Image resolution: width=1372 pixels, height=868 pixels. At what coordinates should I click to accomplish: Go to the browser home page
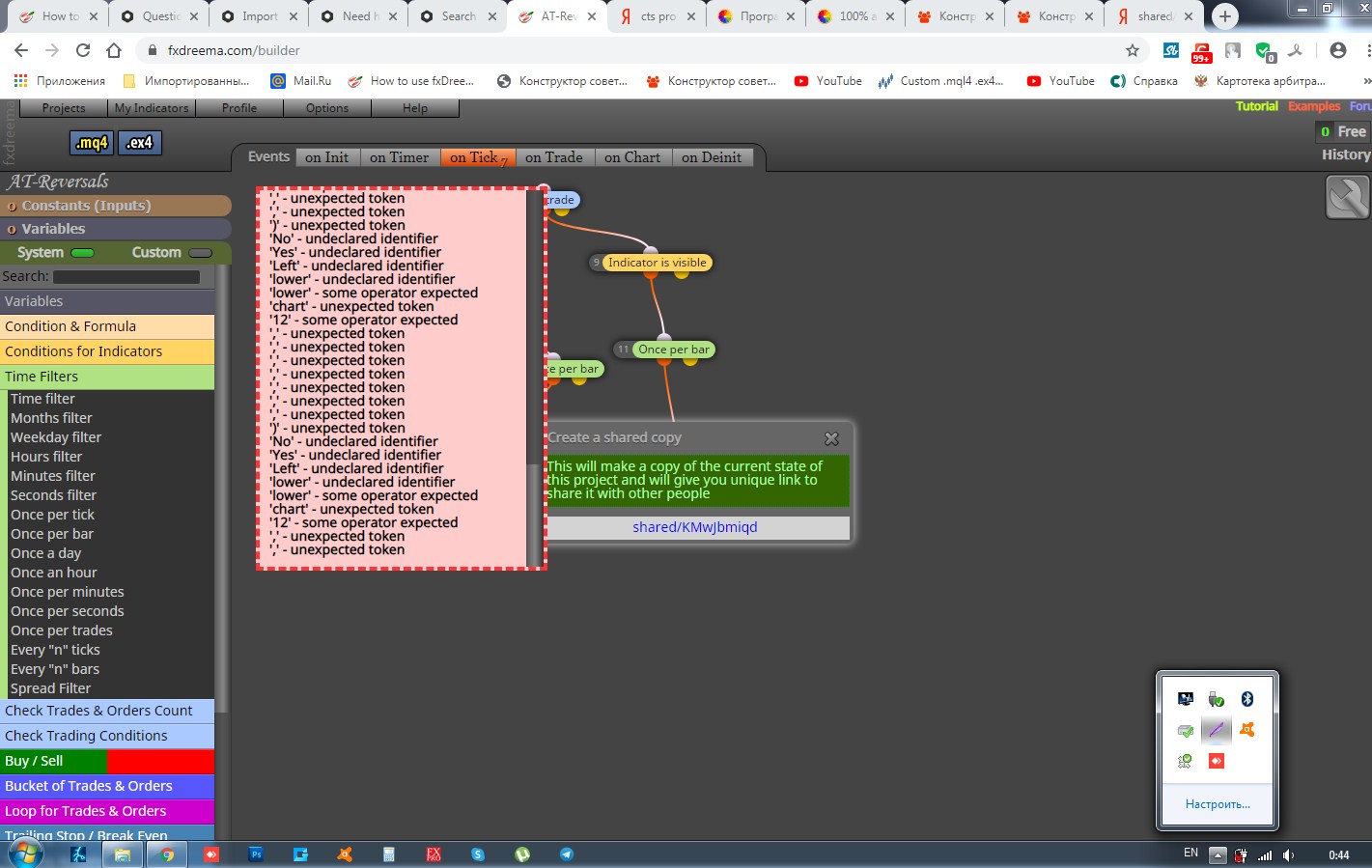click(114, 50)
